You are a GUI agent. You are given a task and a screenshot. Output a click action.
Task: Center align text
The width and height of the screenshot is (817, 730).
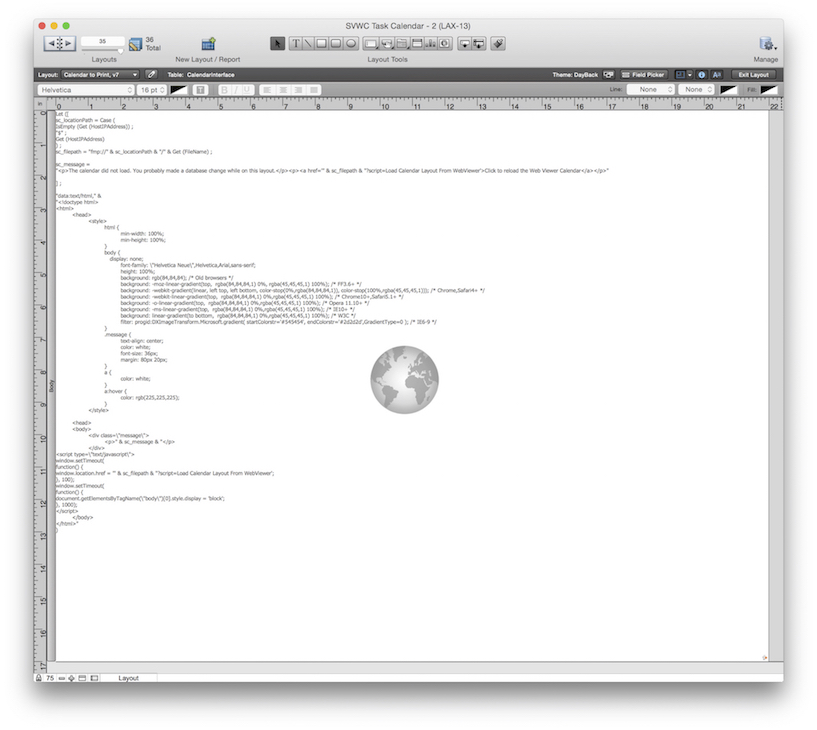283,90
